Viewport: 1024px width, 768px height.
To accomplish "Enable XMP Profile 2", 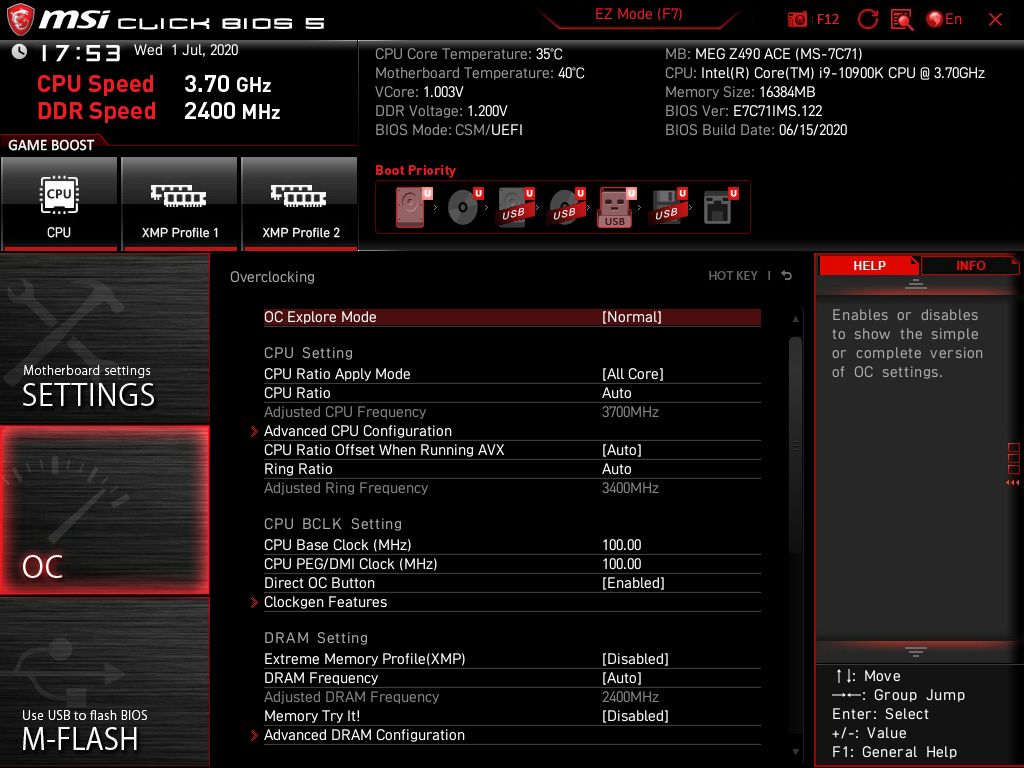I will (298, 204).
